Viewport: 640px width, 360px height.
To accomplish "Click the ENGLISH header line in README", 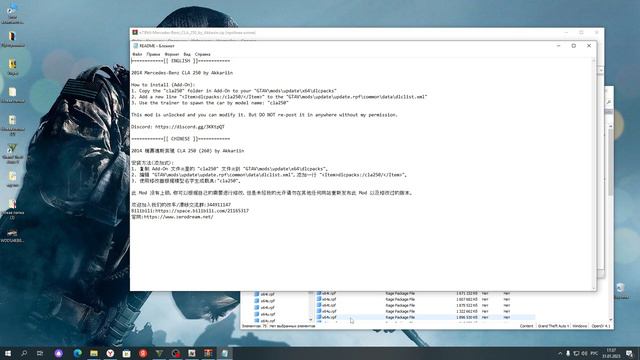I will (x=180, y=61).
